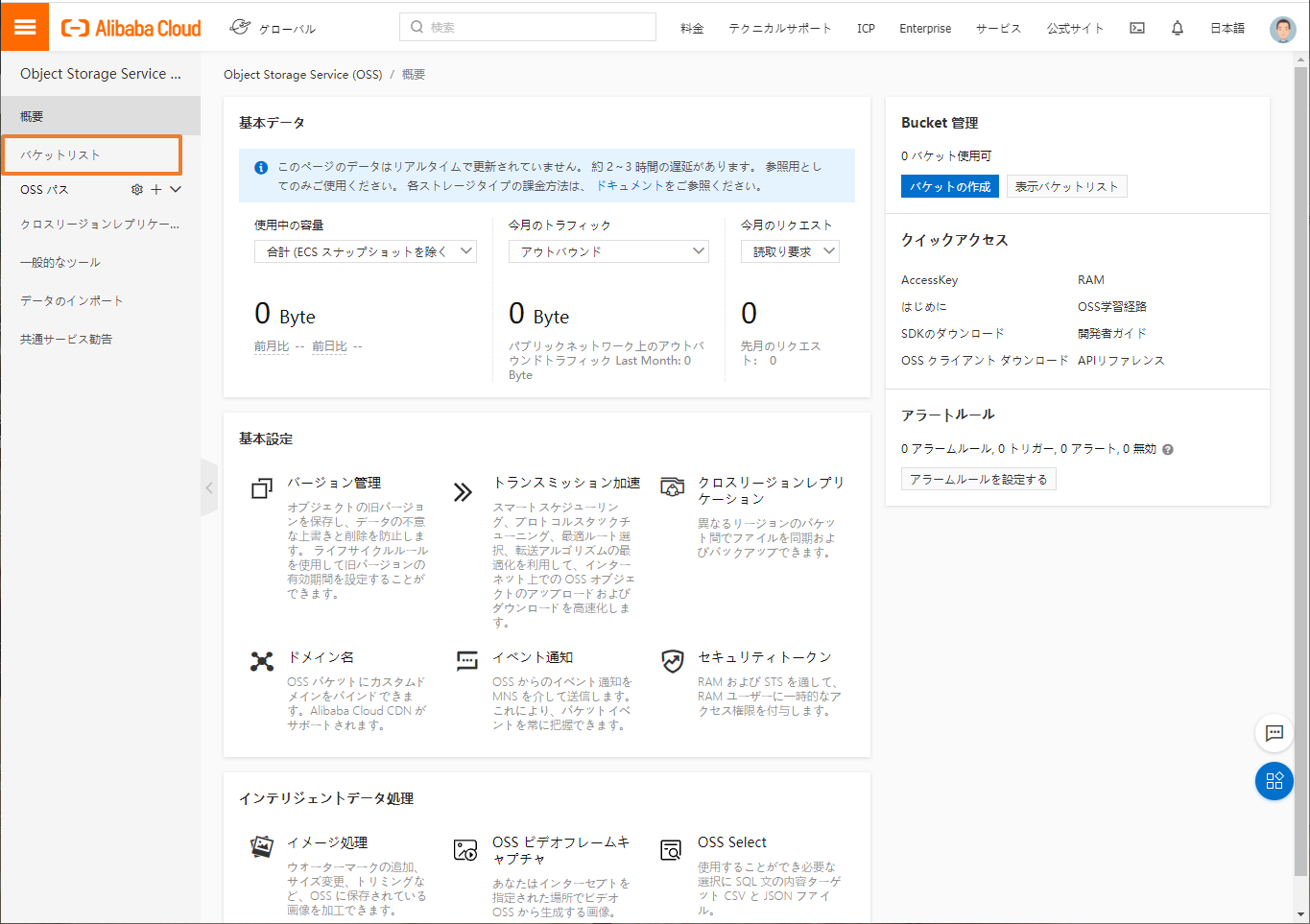Screen dimensions: 1310x924
Task: Add a path with the OSS パス plus icon
Action: (x=156, y=189)
